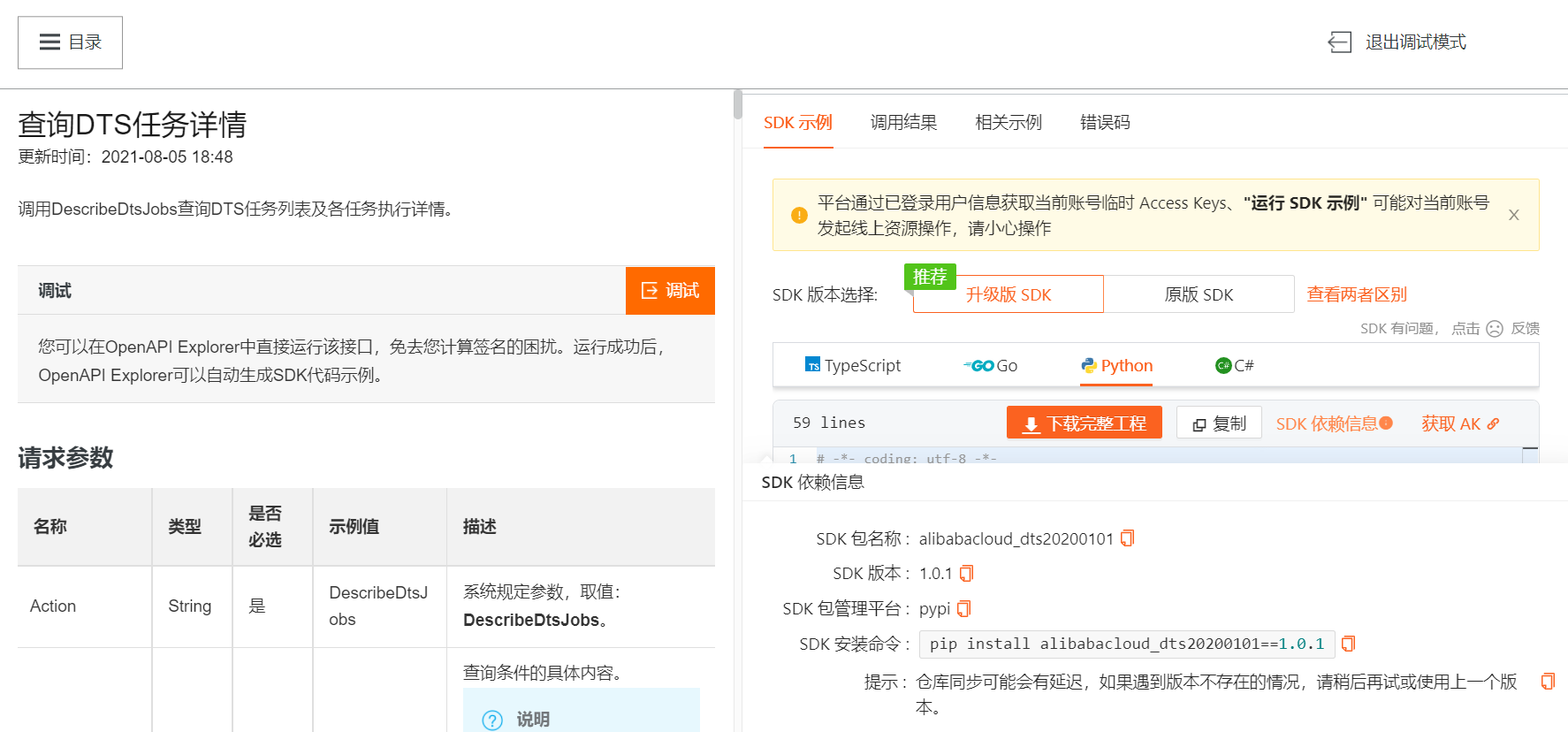The image size is (1568, 732).
Task: Select the upgraded SDK version option
Action: pyautogui.click(x=1008, y=294)
